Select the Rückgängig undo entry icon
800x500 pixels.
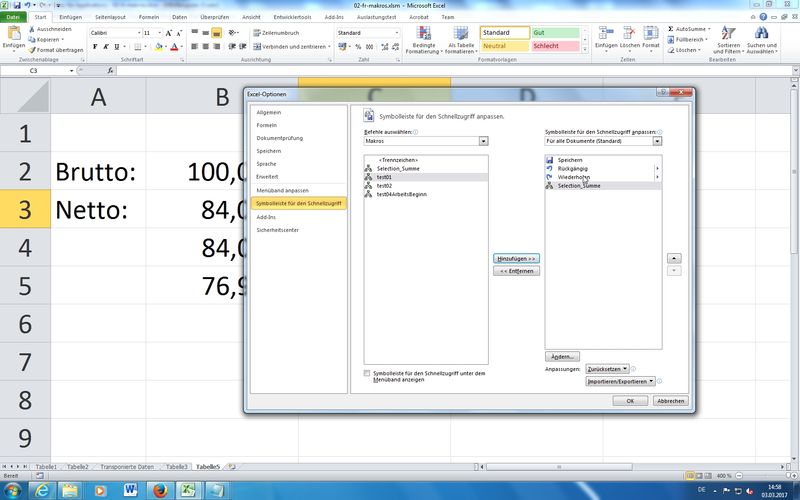[x=550, y=169]
